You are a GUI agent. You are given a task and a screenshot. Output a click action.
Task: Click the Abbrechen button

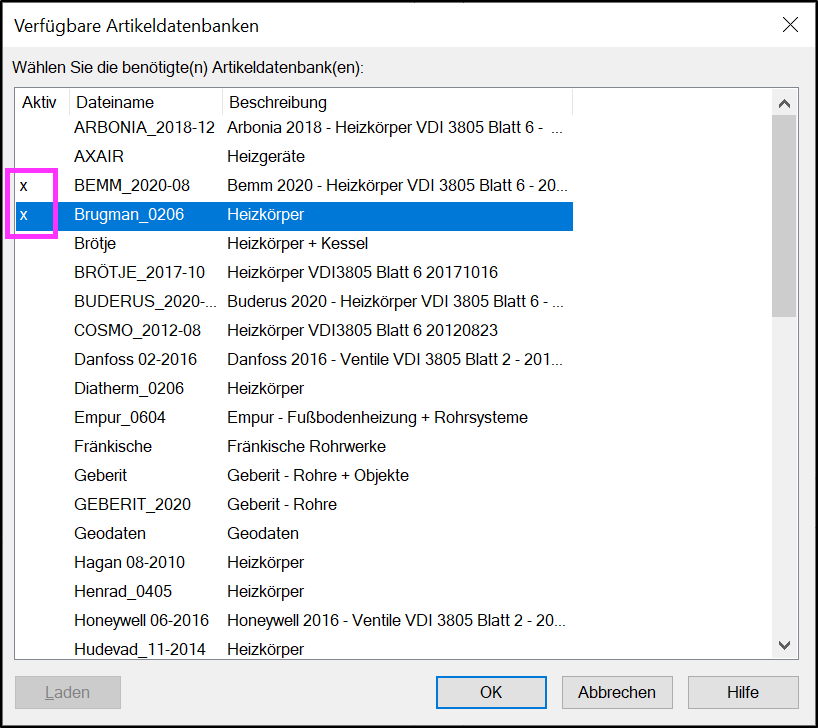(x=617, y=692)
